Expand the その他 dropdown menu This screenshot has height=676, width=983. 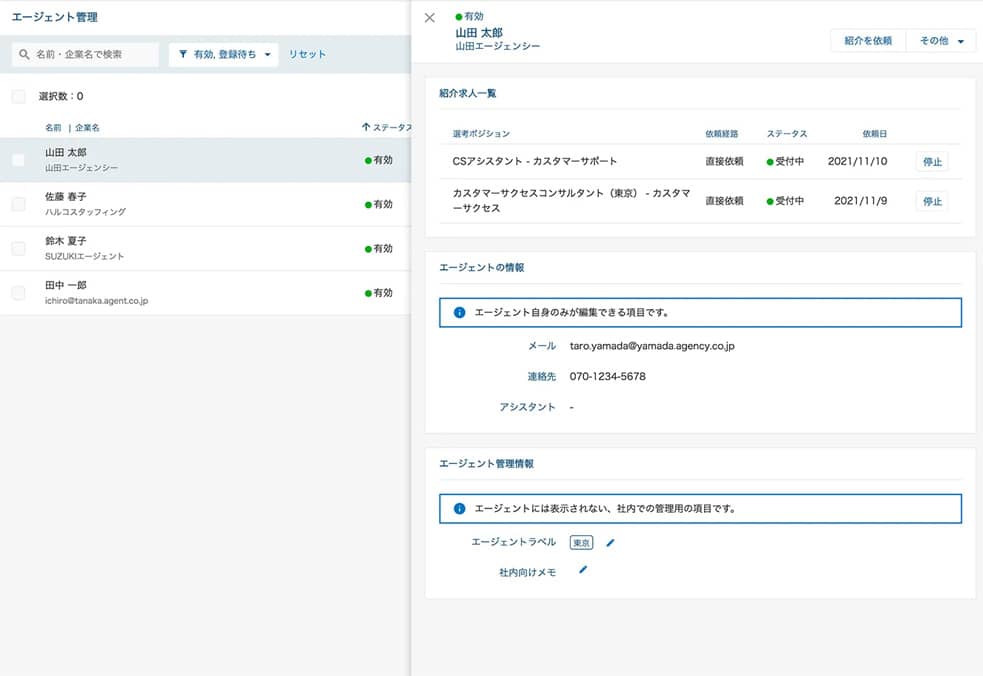pyautogui.click(x=941, y=41)
